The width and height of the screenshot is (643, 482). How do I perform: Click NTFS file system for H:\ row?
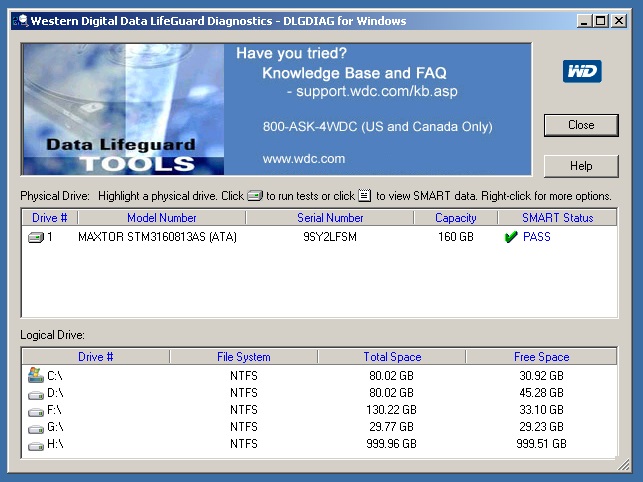244,444
